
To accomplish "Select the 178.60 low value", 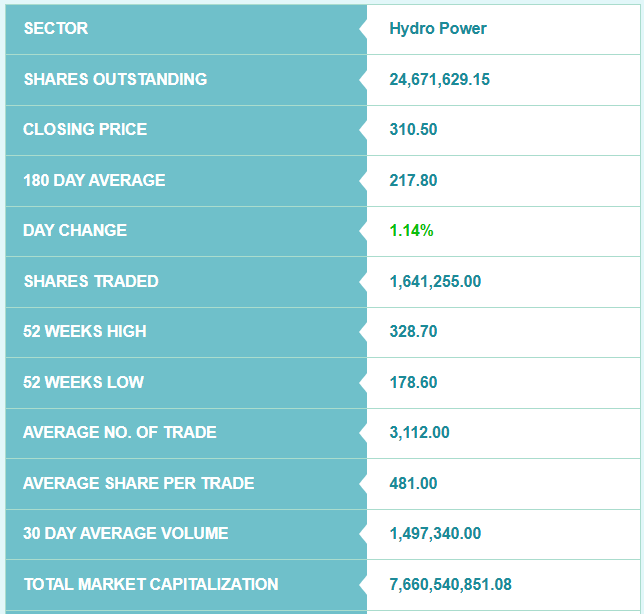I will pyautogui.click(x=413, y=383).
